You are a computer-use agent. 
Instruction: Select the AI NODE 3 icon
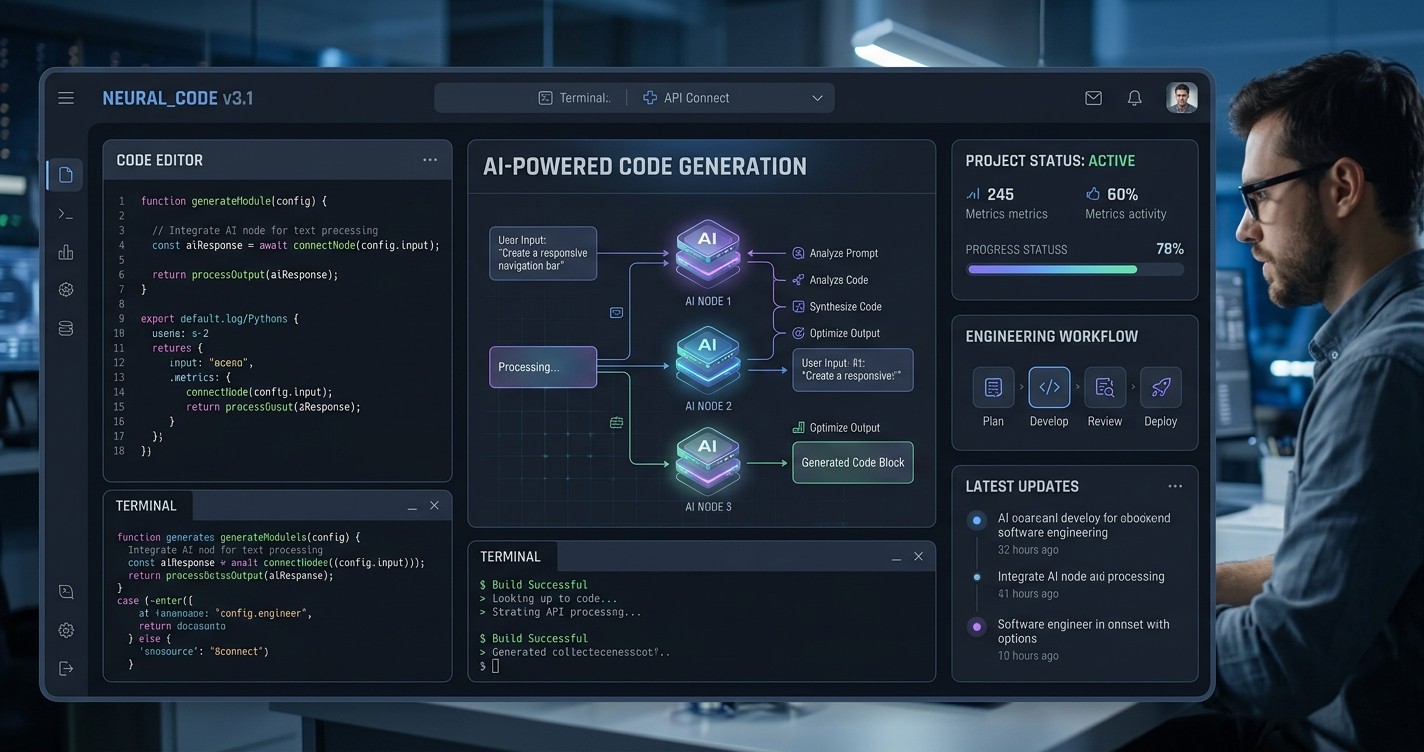coord(708,461)
